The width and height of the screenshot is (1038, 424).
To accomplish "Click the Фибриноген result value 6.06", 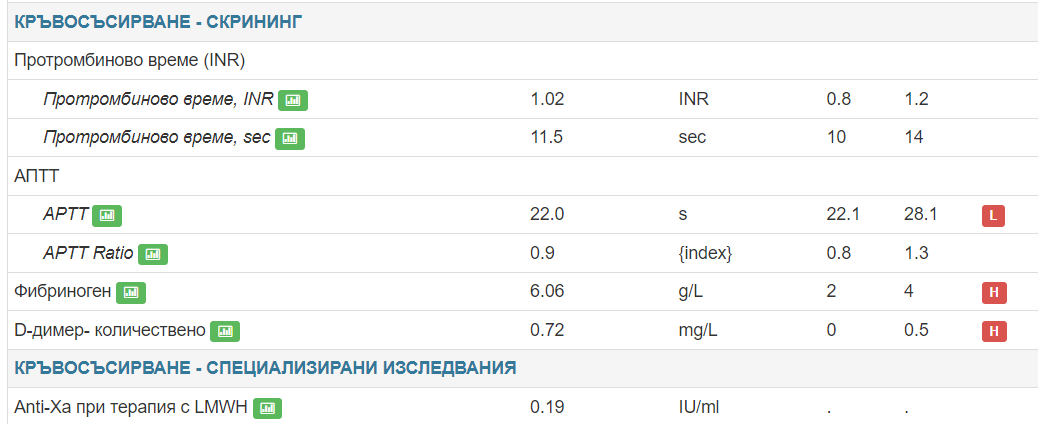I will (x=547, y=292).
